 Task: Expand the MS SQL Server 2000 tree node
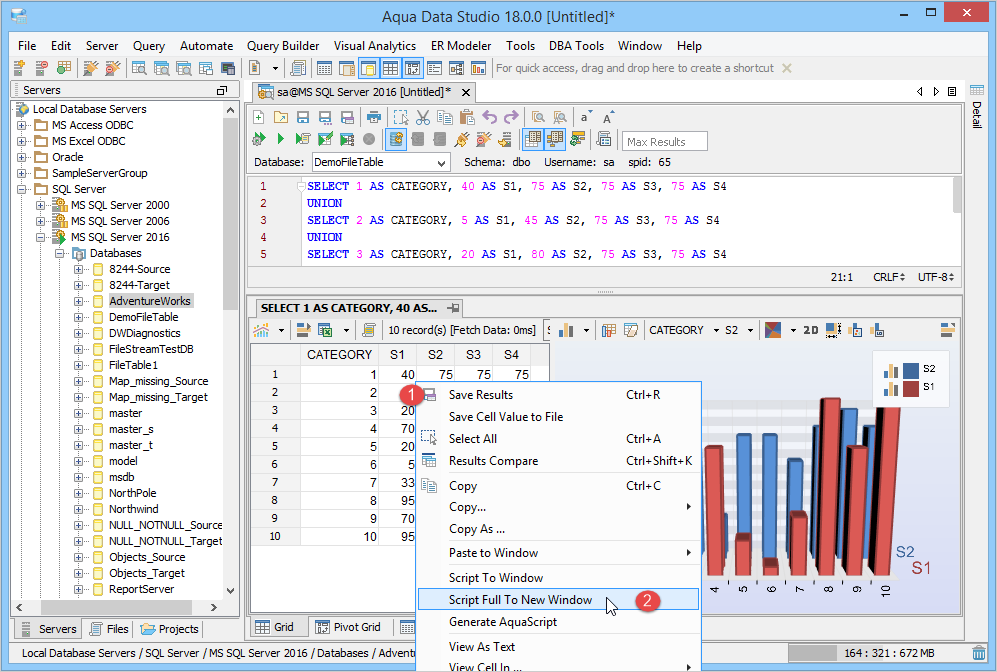point(41,205)
